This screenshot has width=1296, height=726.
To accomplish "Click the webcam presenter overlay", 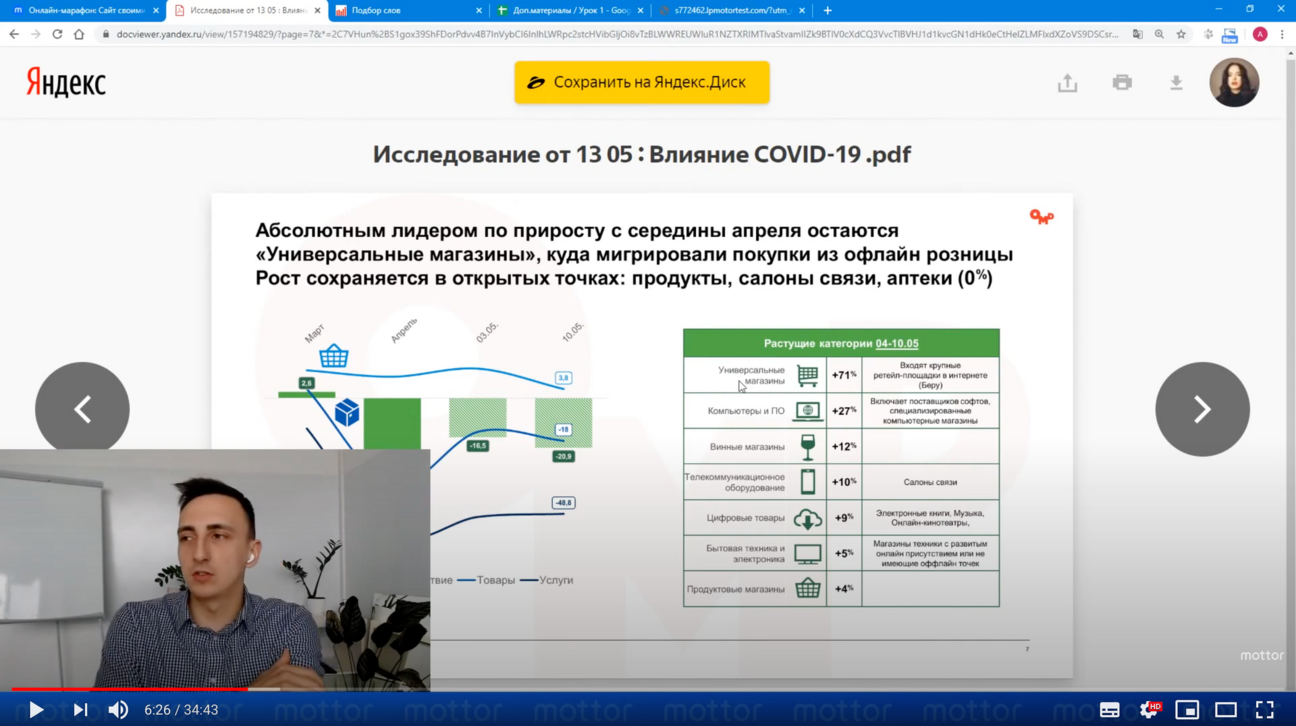I will click(x=215, y=570).
